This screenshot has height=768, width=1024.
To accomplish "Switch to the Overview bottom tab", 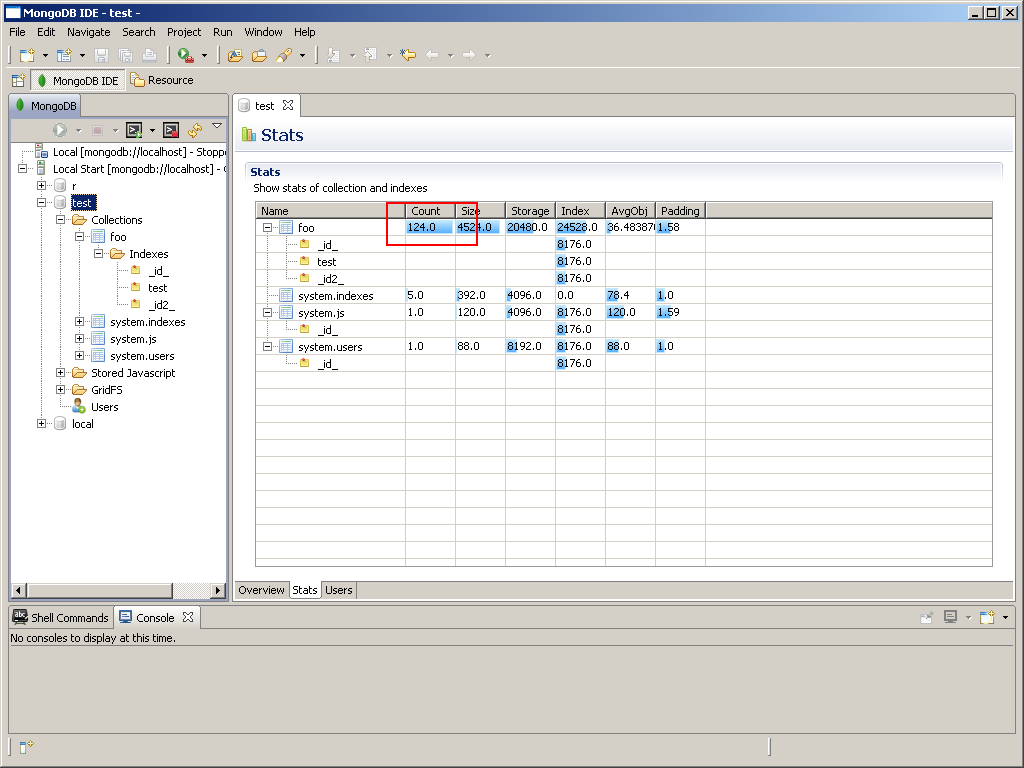I will pyautogui.click(x=261, y=590).
